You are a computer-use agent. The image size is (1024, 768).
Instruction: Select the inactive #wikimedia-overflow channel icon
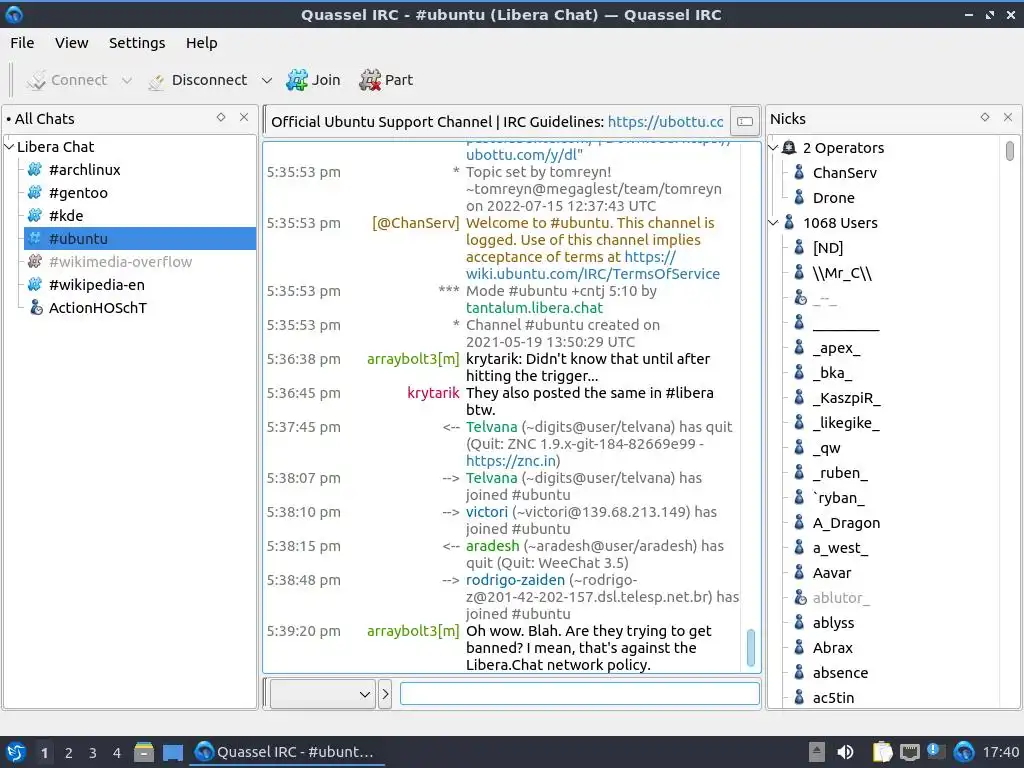35,262
